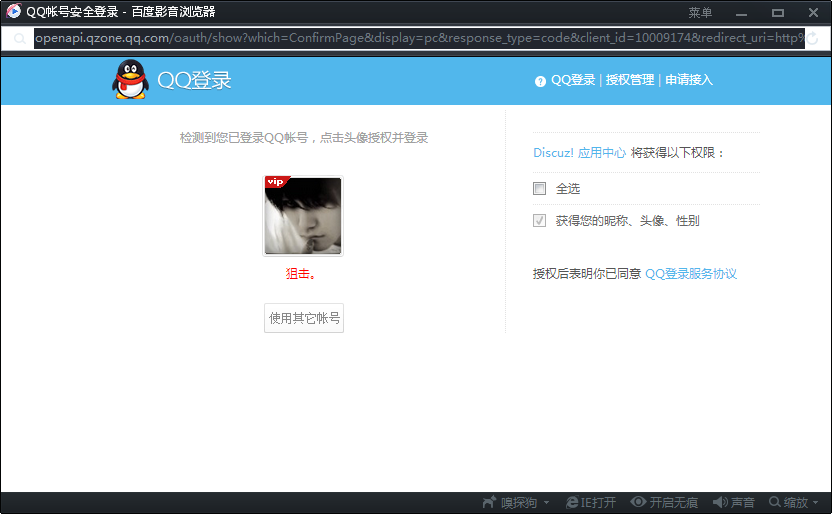This screenshot has height=514, width=832.
Task: Click the QQ登录 title text beside the penguin
Action: pyautogui.click(x=194, y=80)
